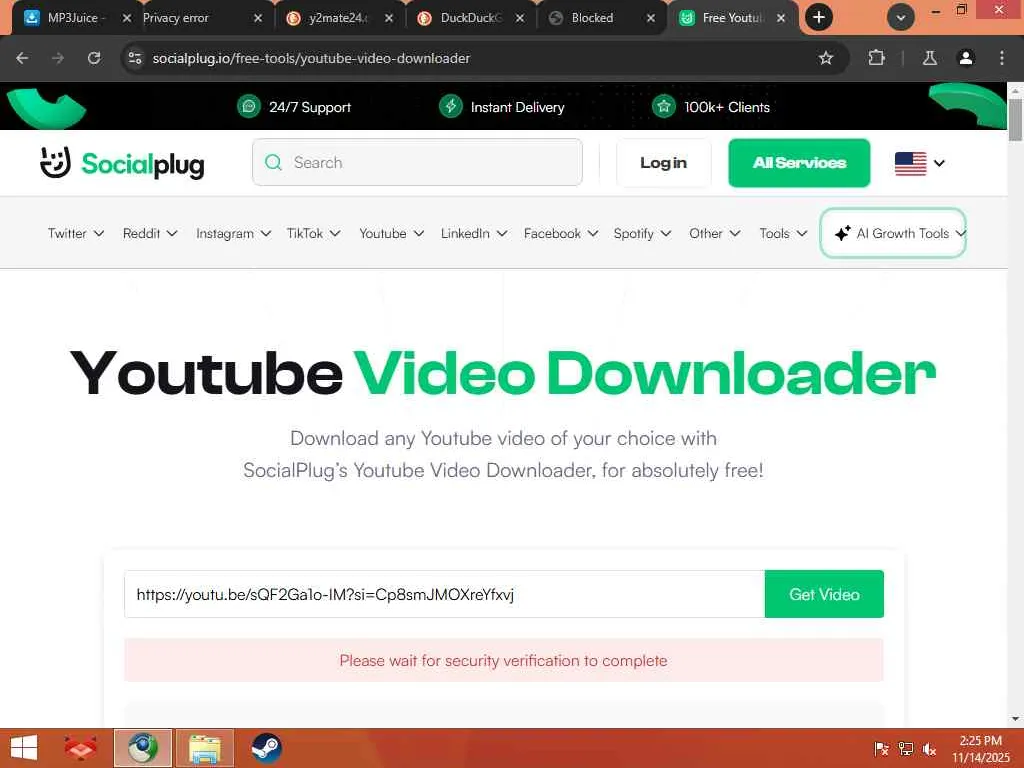The image size is (1024, 768).
Task: Open the US flag language selector
Action: coord(920,163)
